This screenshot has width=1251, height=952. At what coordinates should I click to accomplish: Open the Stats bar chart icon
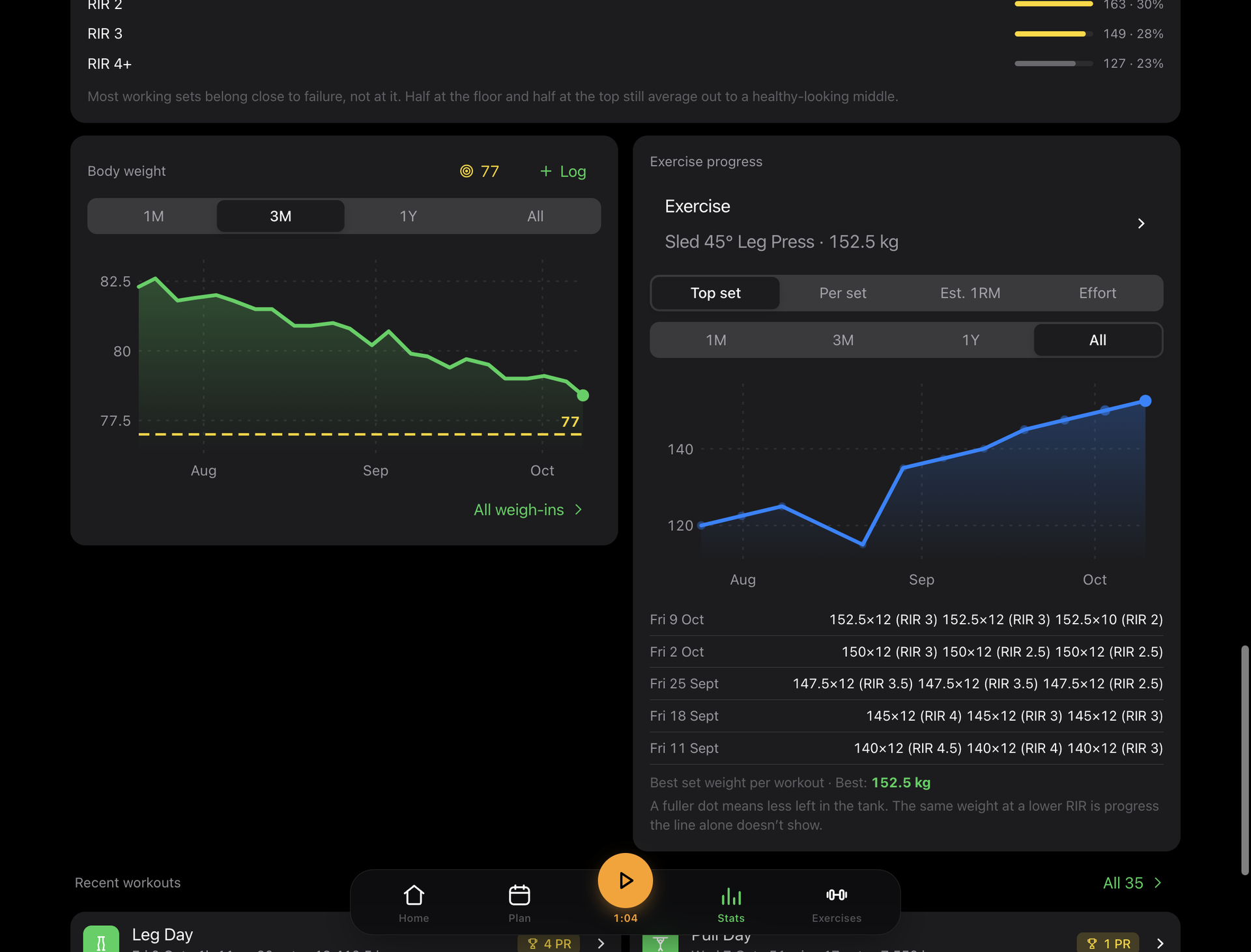point(731,897)
